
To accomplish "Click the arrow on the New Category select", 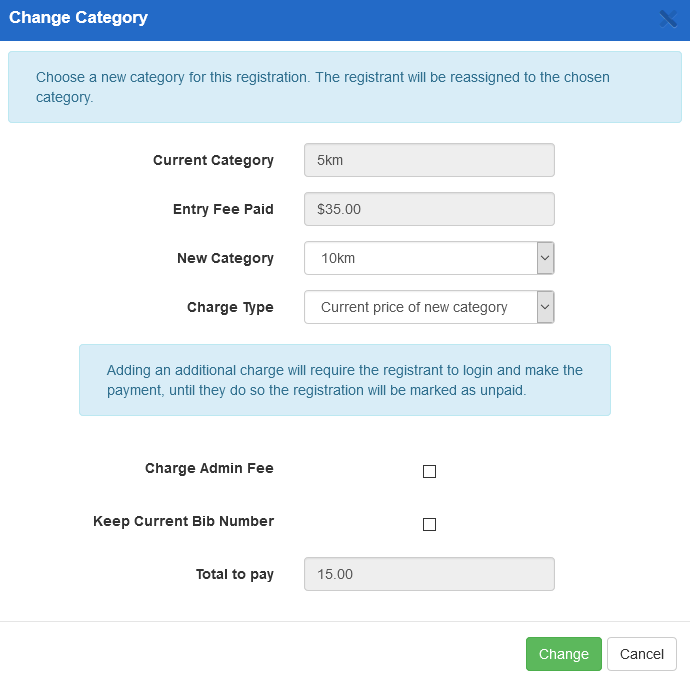I will coord(545,258).
